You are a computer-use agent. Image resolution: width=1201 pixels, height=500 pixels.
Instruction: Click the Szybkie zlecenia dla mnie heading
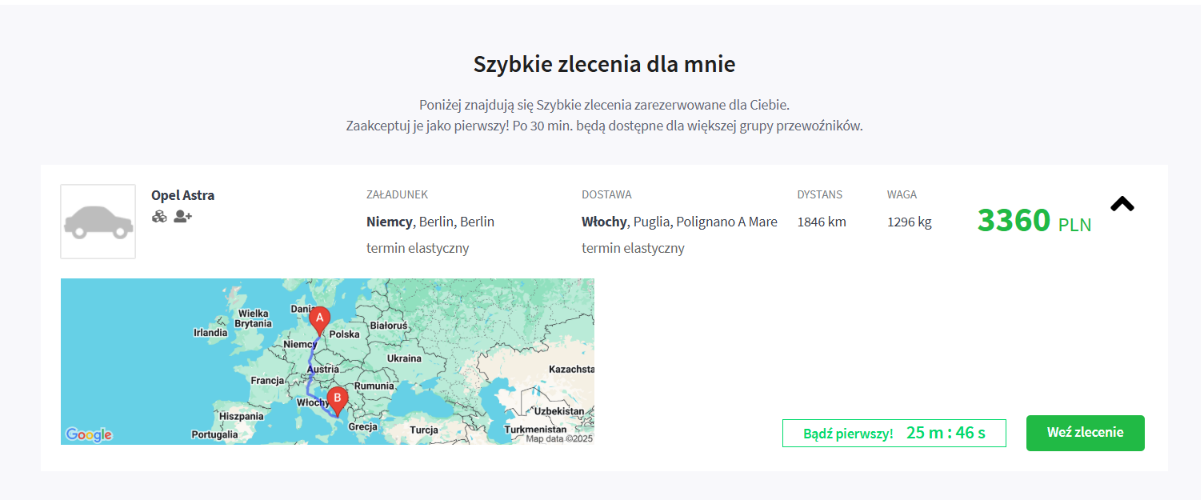pos(604,65)
